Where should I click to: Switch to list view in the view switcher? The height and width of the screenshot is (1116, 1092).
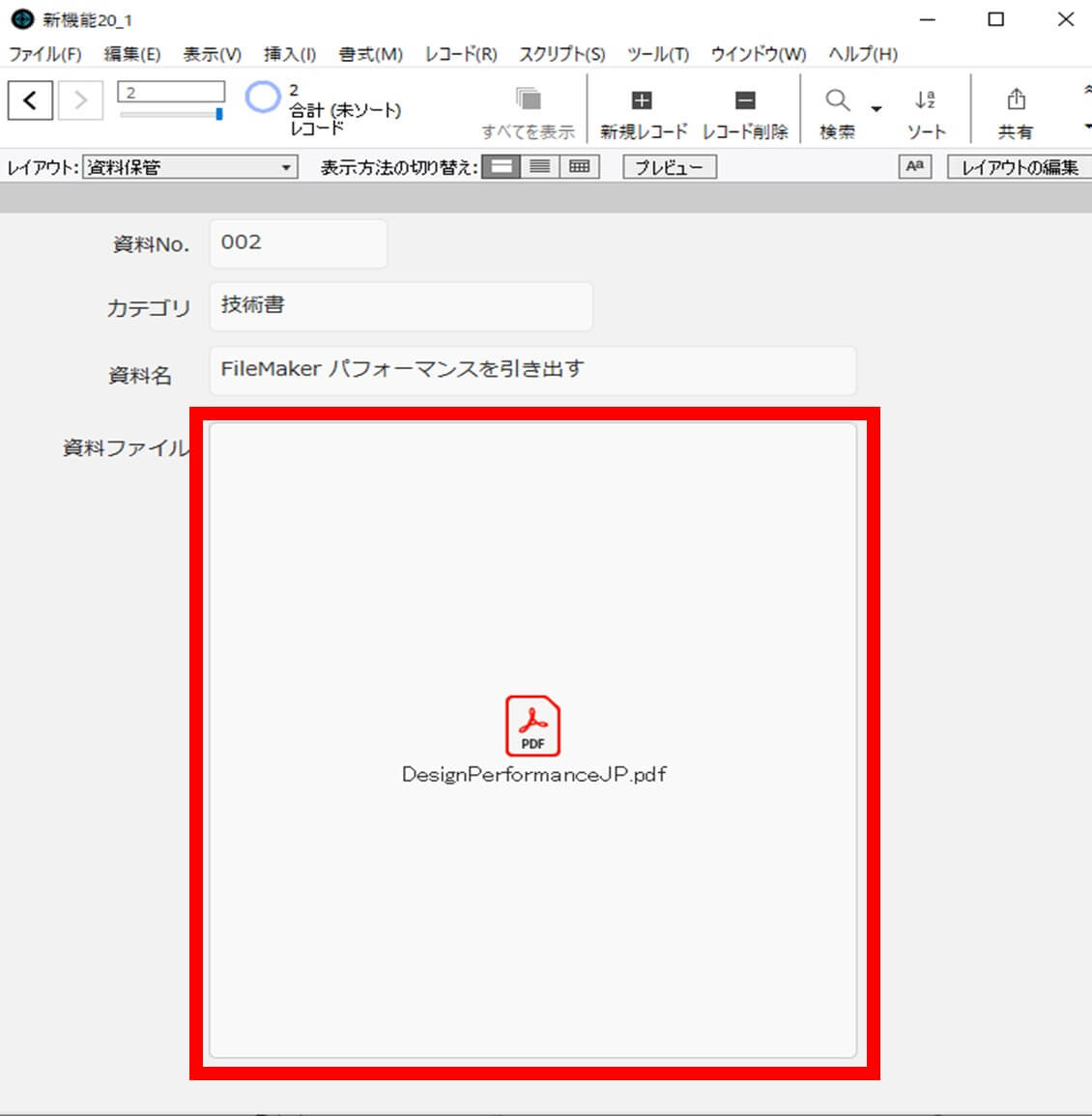[541, 165]
